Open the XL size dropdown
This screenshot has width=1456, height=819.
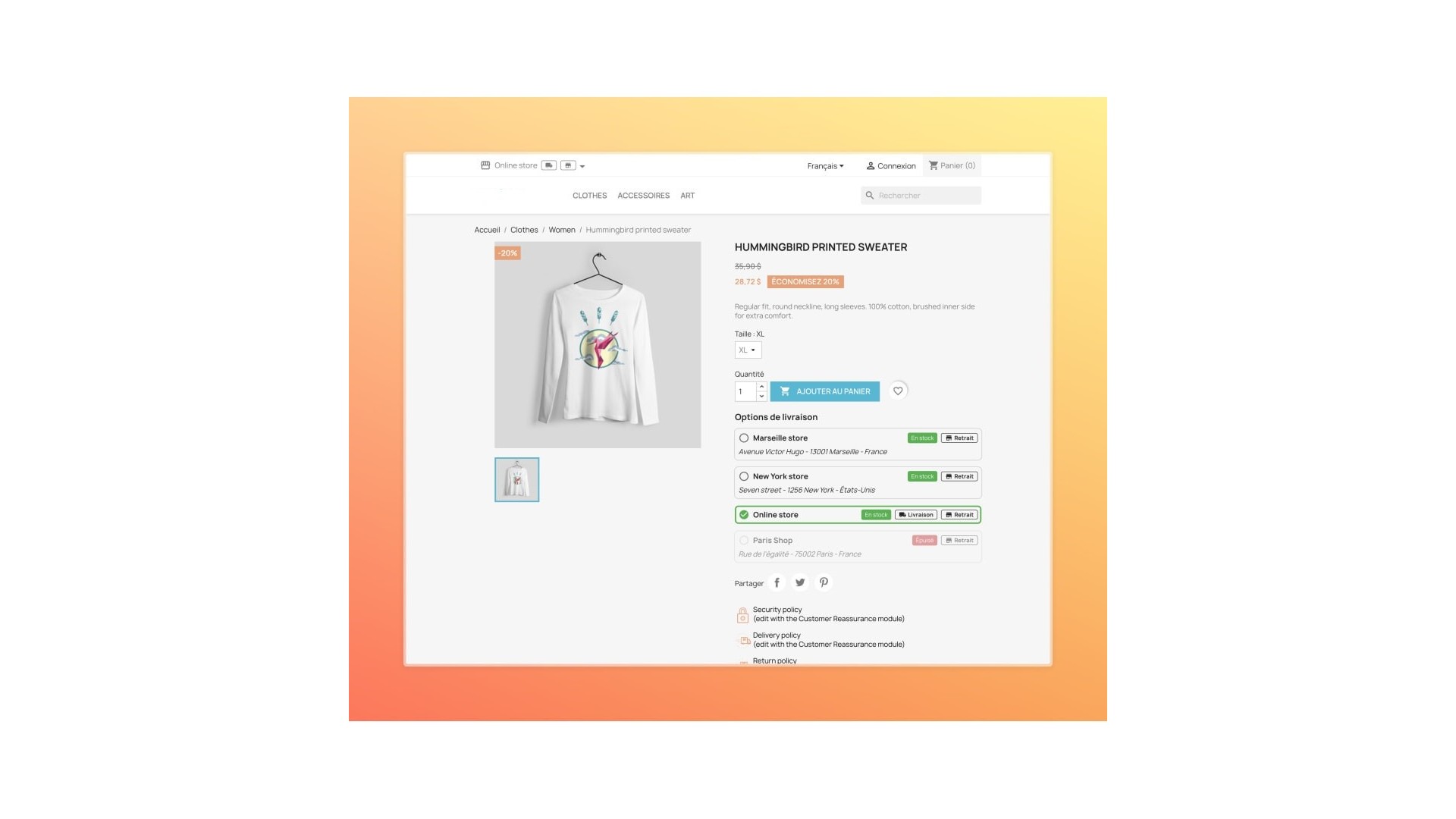(x=748, y=350)
